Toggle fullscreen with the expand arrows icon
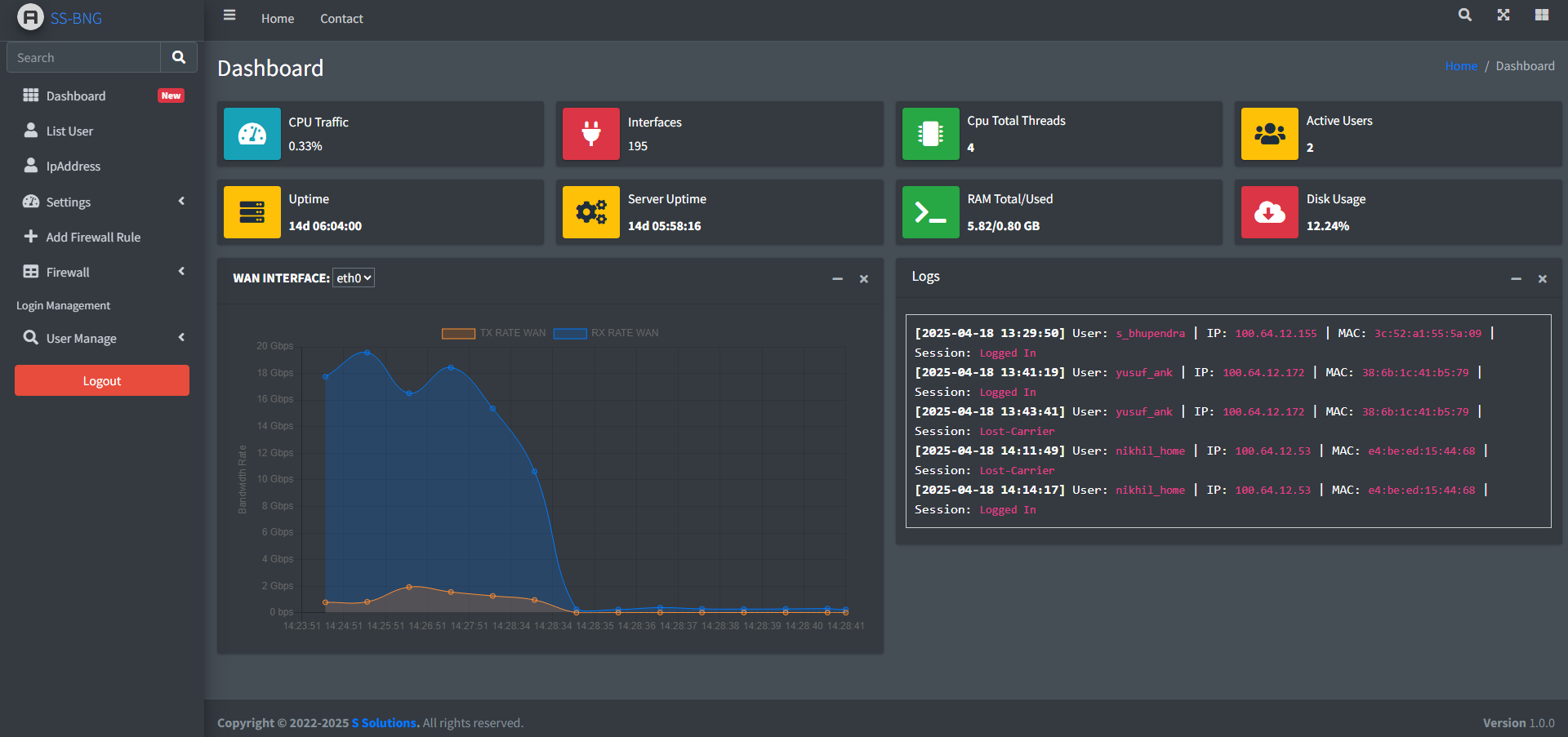This screenshot has width=1568, height=737. point(1503,15)
